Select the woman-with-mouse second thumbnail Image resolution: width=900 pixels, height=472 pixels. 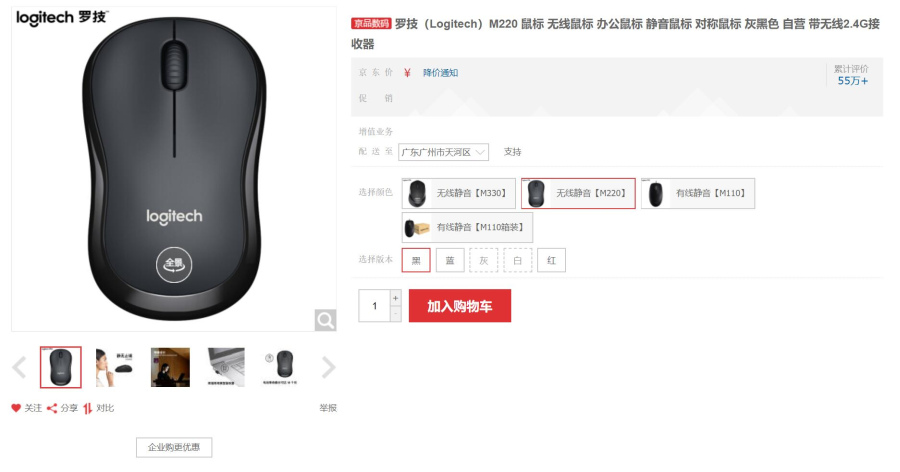click(x=115, y=367)
